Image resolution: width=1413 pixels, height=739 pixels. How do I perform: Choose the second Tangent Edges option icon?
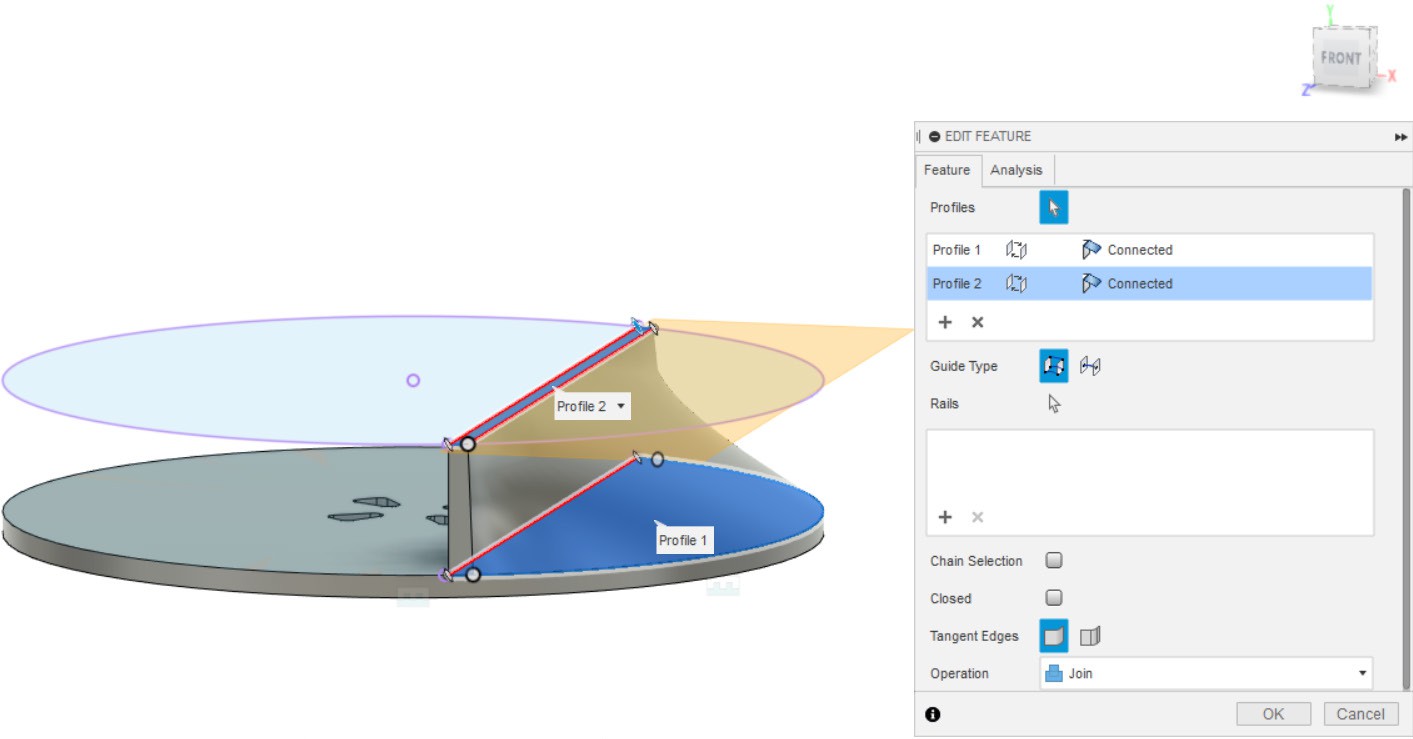[x=1090, y=636]
